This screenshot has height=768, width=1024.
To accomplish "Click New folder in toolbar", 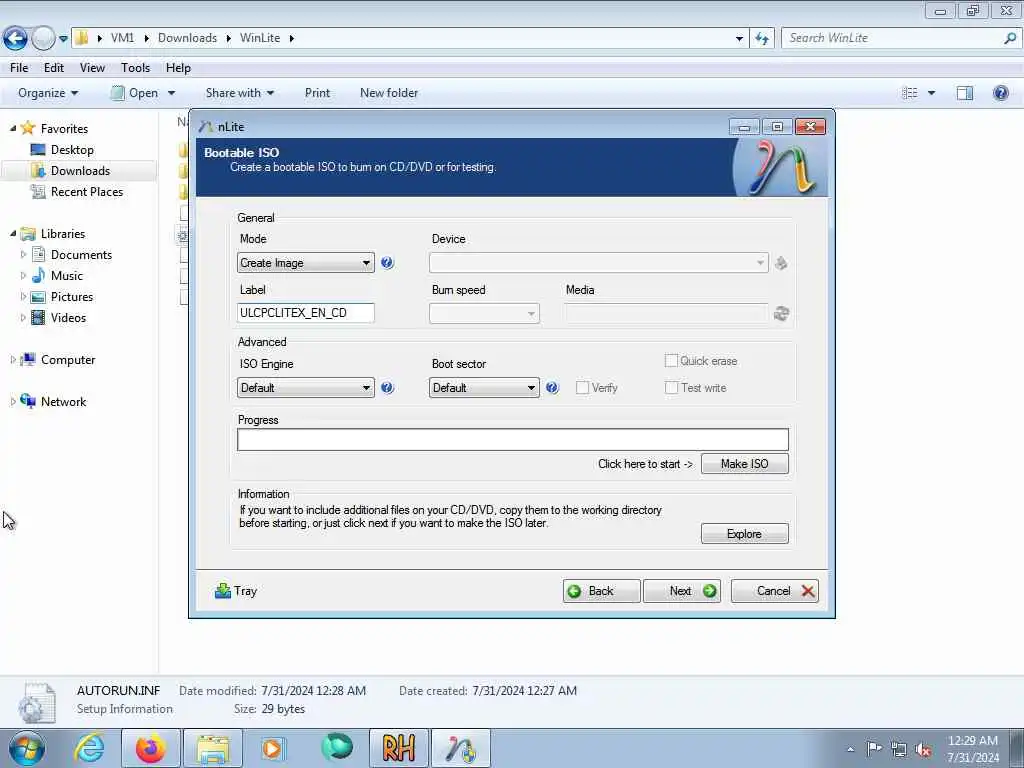I will pyautogui.click(x=389, y=93).
